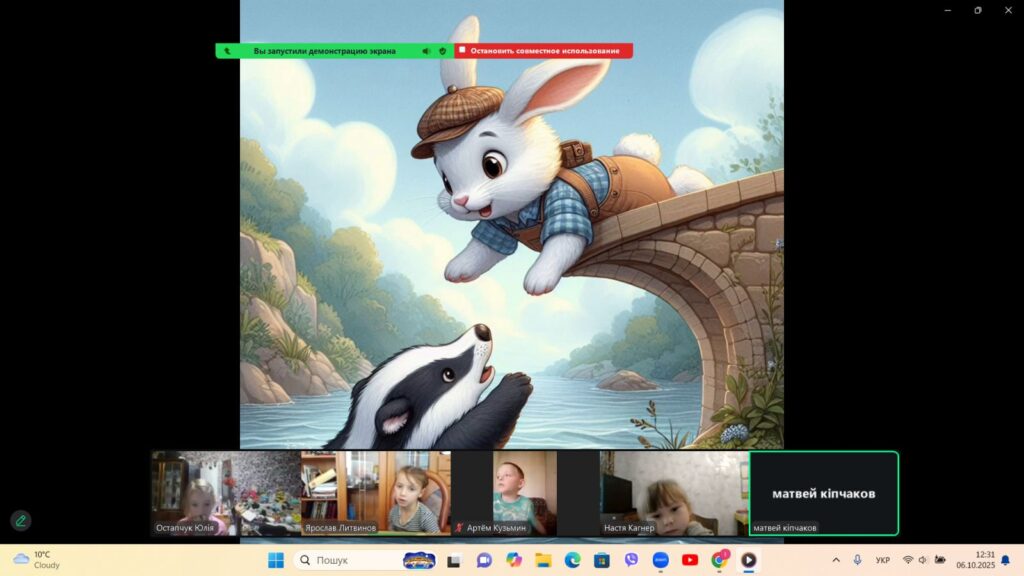Click the Вы запустили демонстрацию экрана status label
The width and height of the screenshot is (1024, 576).
[x=324, y=51]
